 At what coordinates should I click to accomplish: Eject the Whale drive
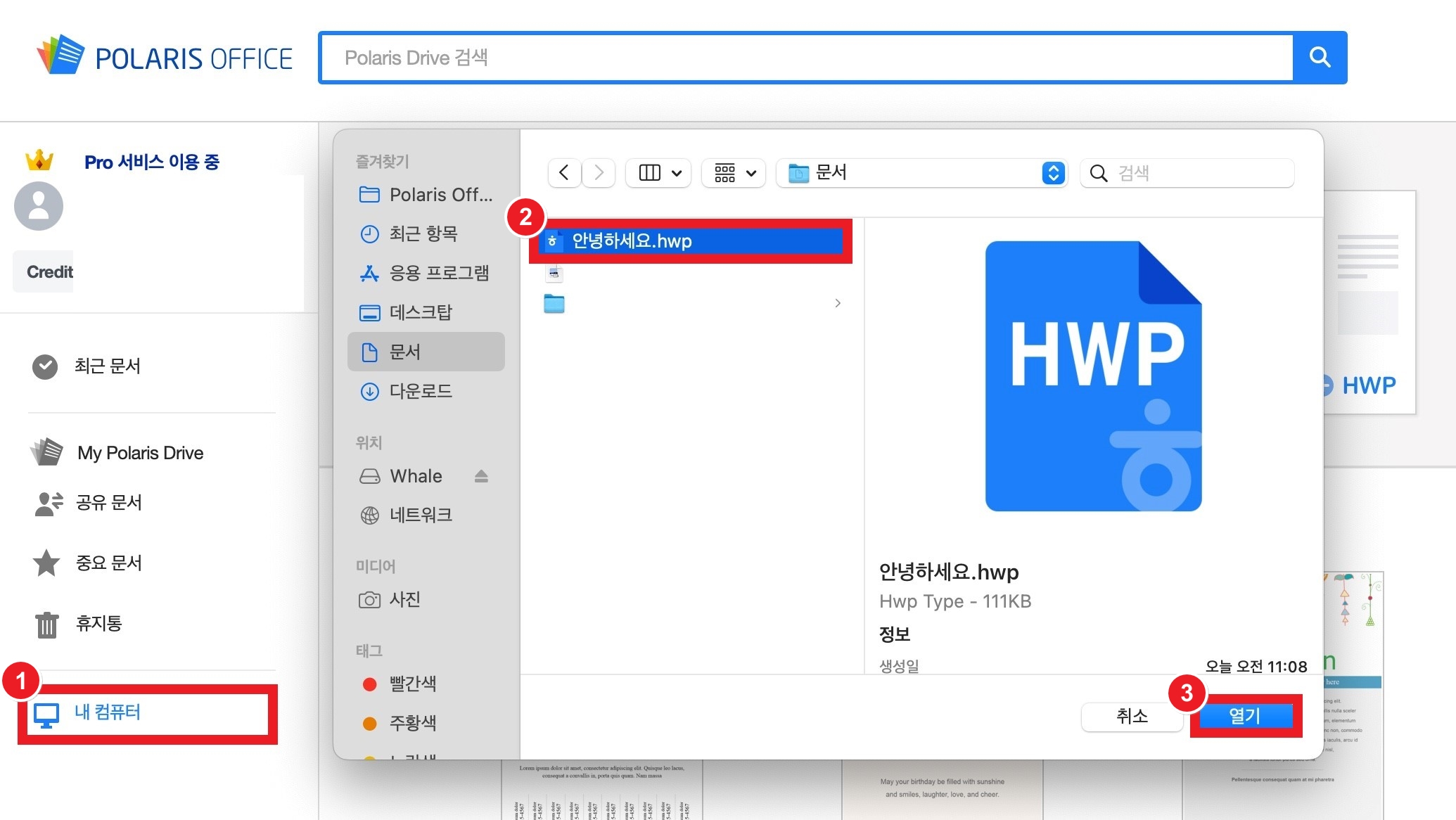click(x=483, y=476)
